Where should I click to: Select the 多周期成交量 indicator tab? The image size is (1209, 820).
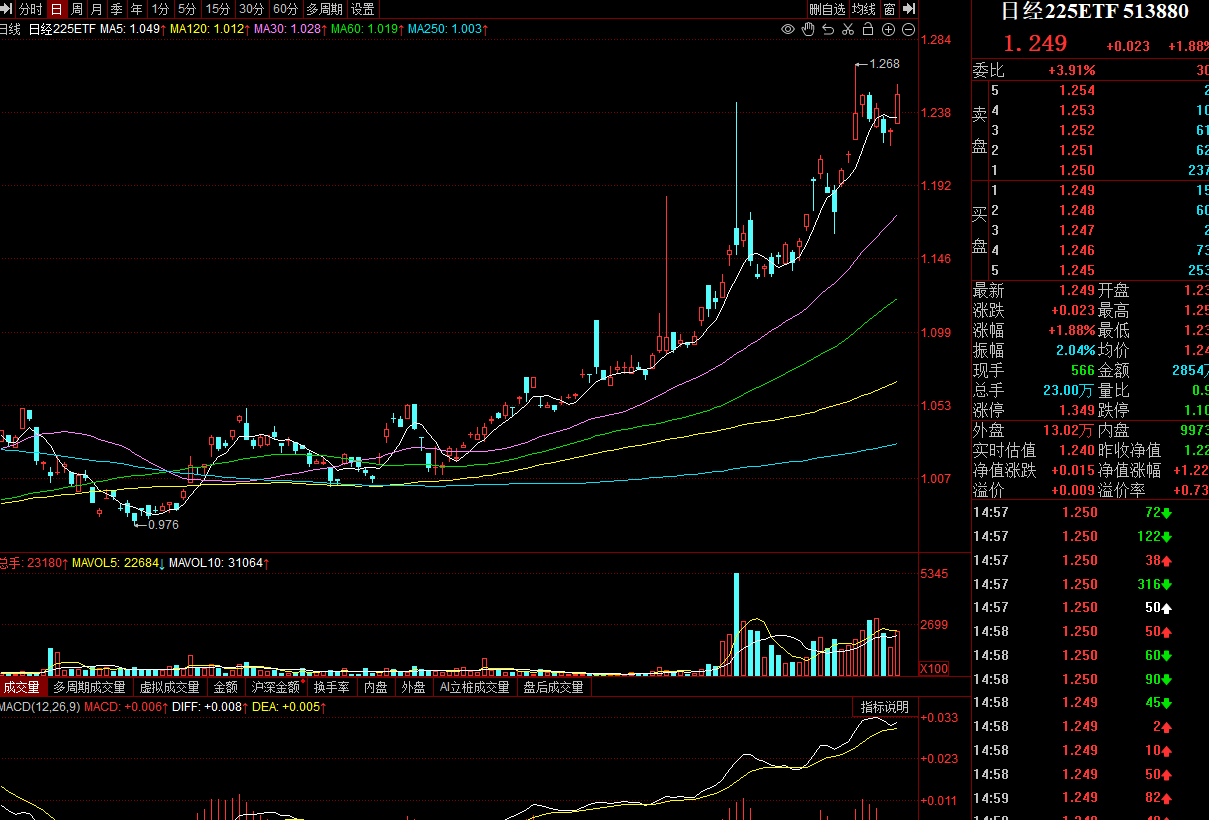pos(90,687)
